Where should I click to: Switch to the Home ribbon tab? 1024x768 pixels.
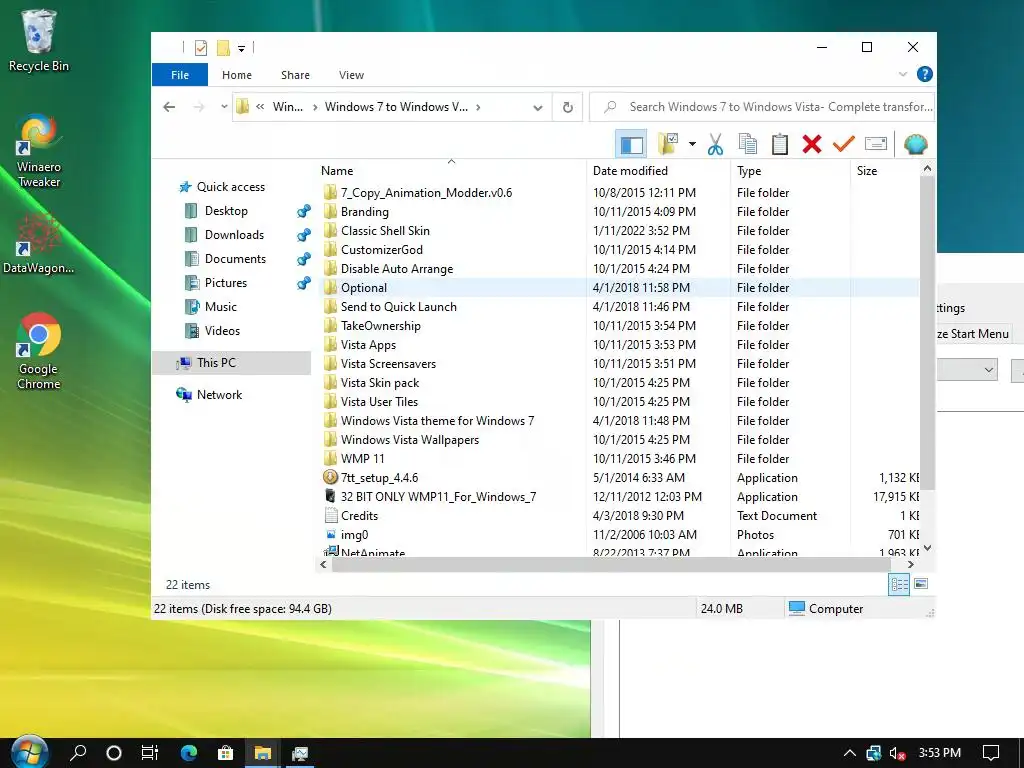coord(236,75)
